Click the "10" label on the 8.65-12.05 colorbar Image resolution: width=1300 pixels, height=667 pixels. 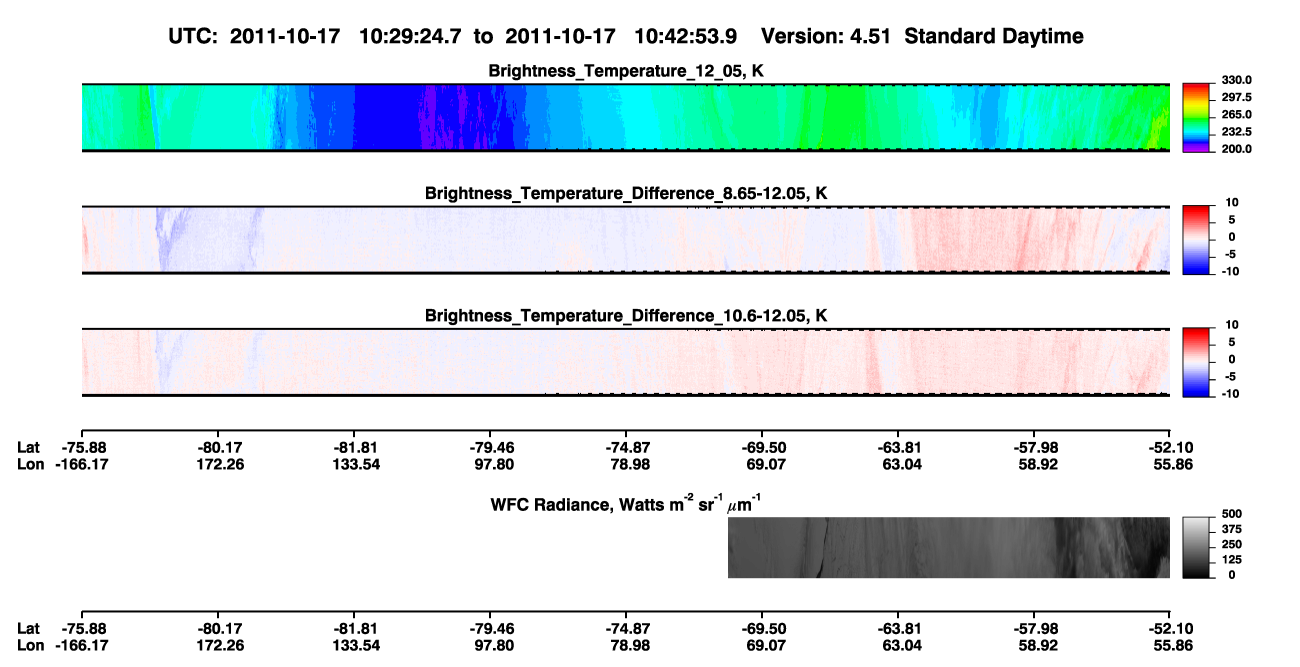1232,203
